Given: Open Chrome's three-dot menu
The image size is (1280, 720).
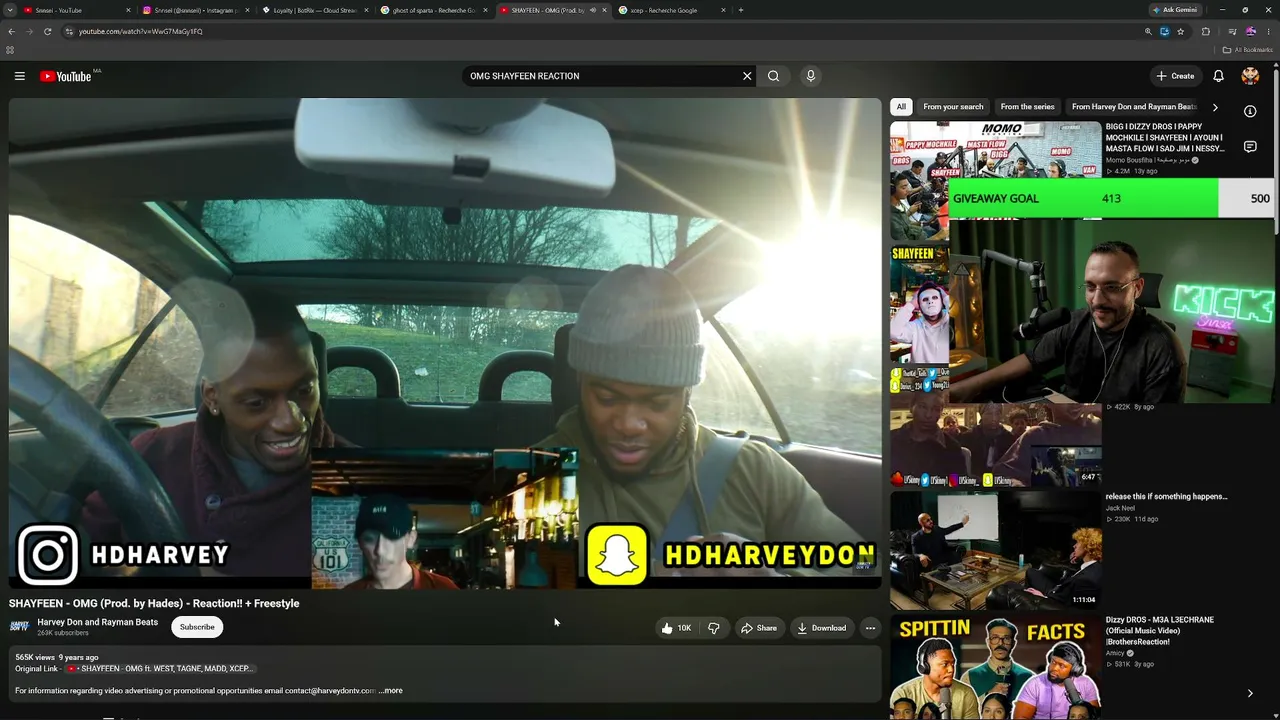Looking at the screenshot, I should click(x=1269, y=31).
